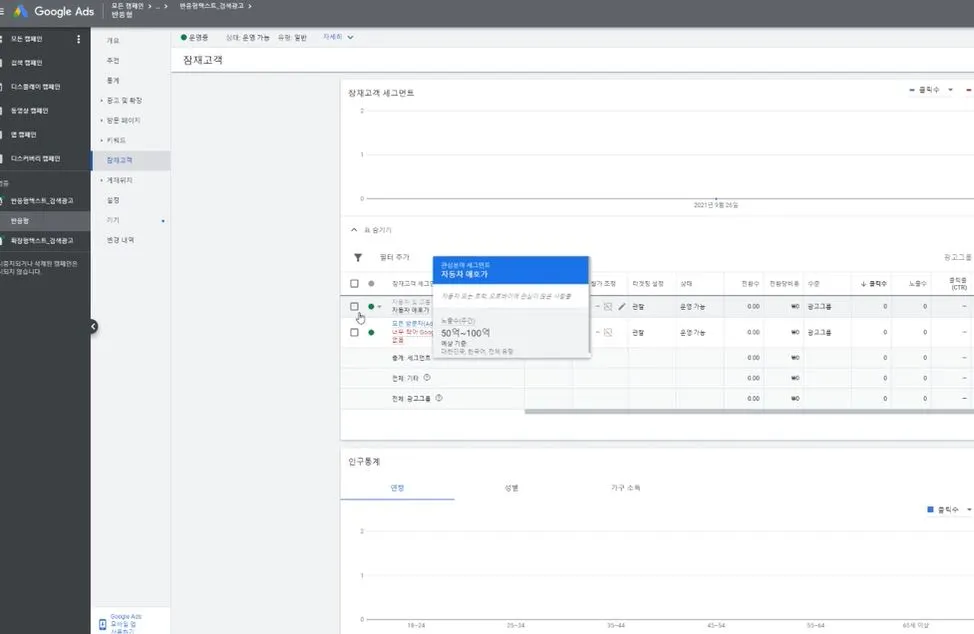Click the sort arrow on 클릭수 column

[863, 284]
